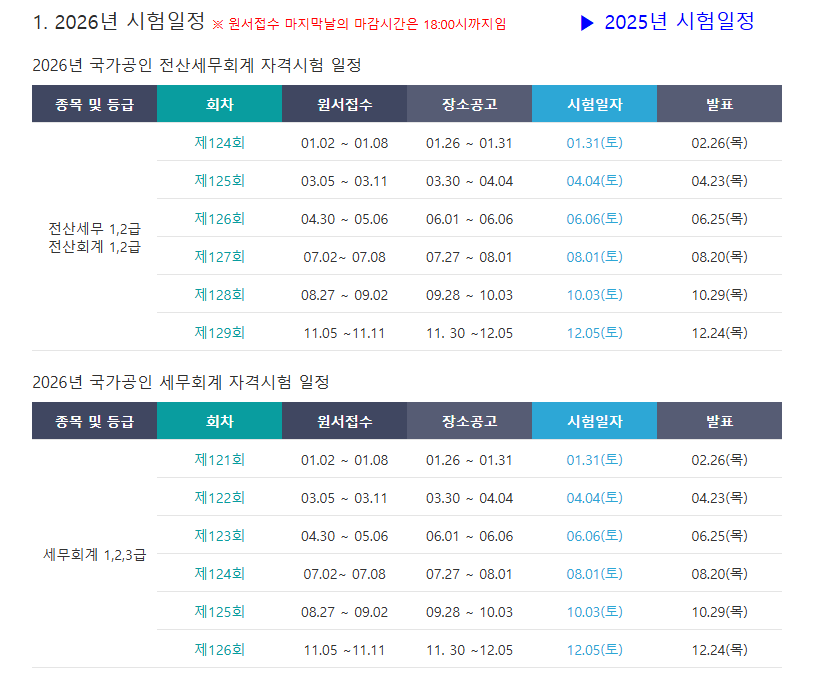
Task: Click the 종목 및 등급 header
Action: [x=93, y=103]
